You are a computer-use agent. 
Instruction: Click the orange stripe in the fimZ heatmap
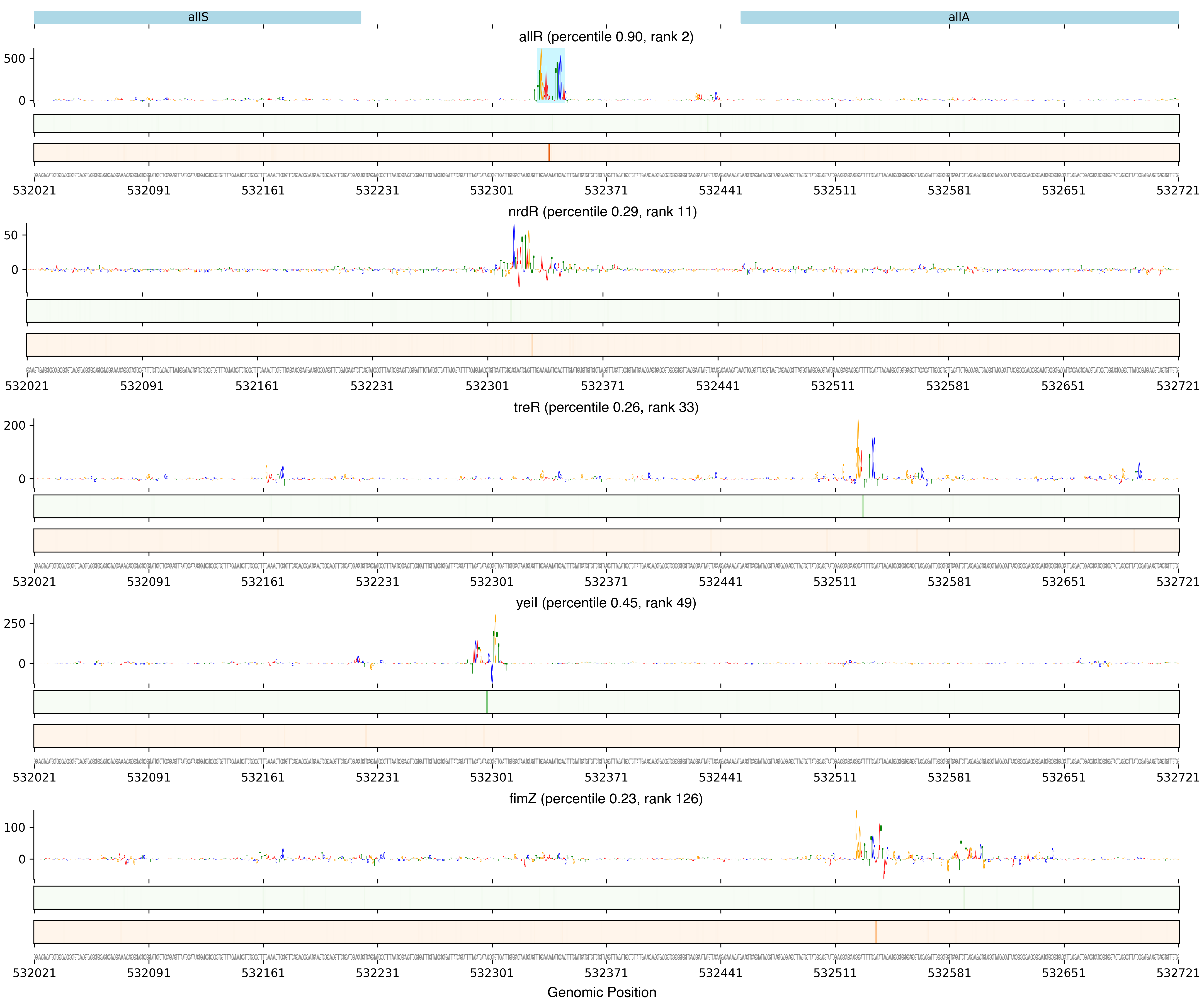(x=875, y=932)
